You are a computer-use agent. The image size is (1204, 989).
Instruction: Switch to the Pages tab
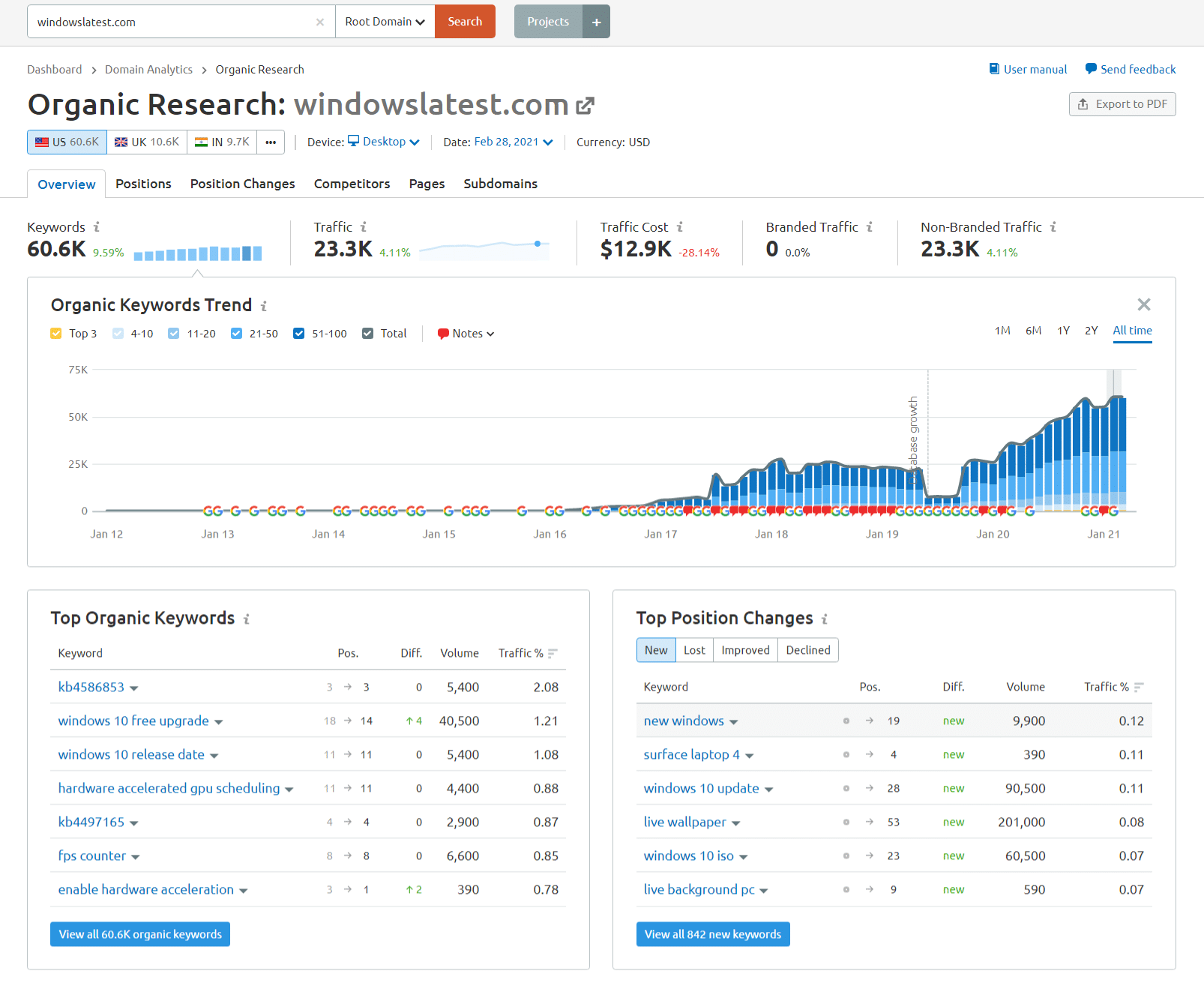coord(427,184)
